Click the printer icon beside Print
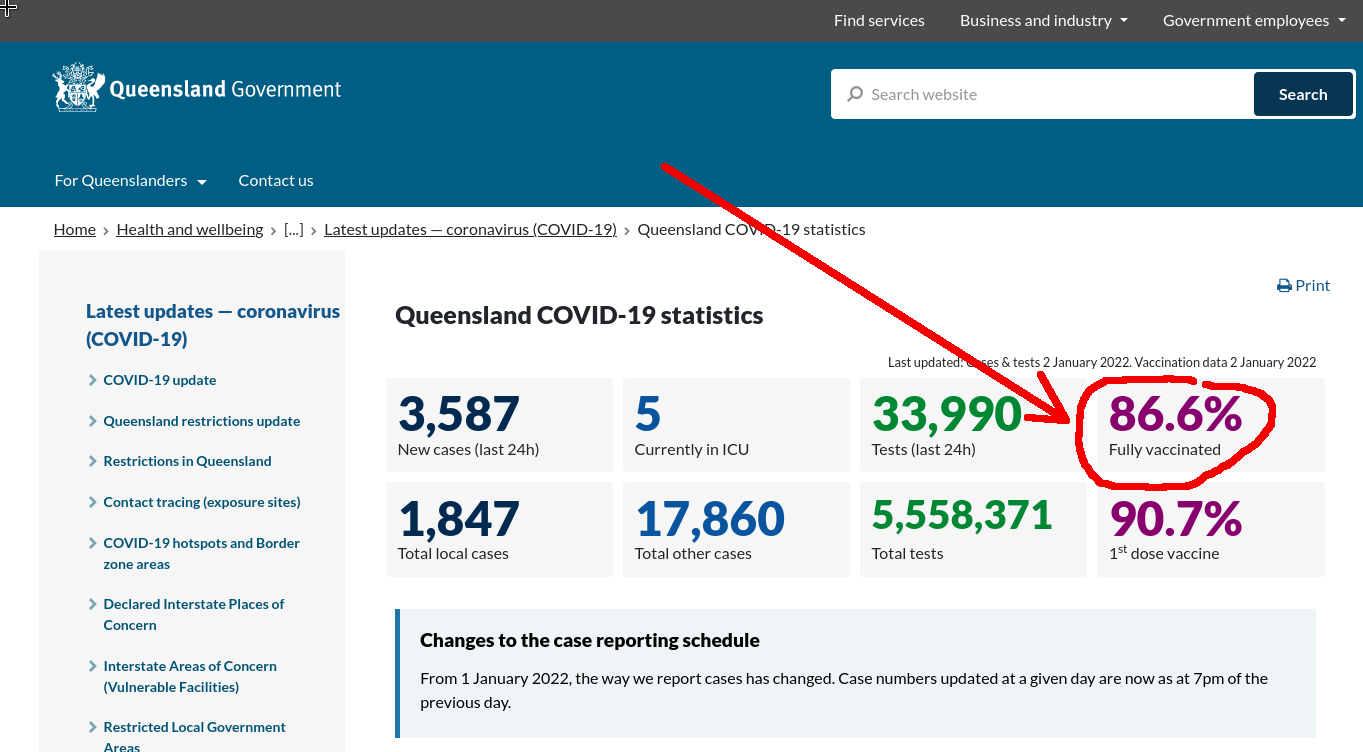Screen dimensions: 1363x752 (x=1284, y=286)
